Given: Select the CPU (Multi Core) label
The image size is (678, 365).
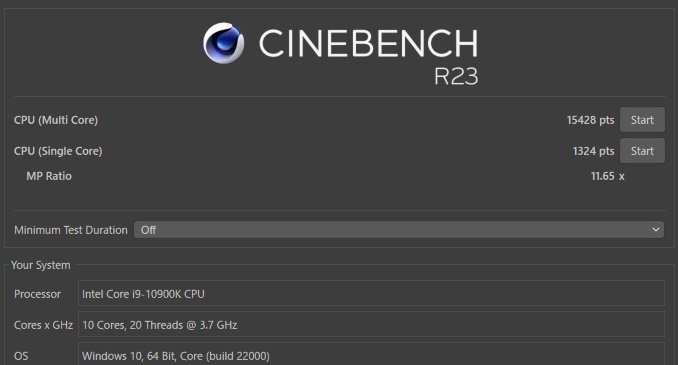Looking at the screenshot, I should [x=56, y=120].
